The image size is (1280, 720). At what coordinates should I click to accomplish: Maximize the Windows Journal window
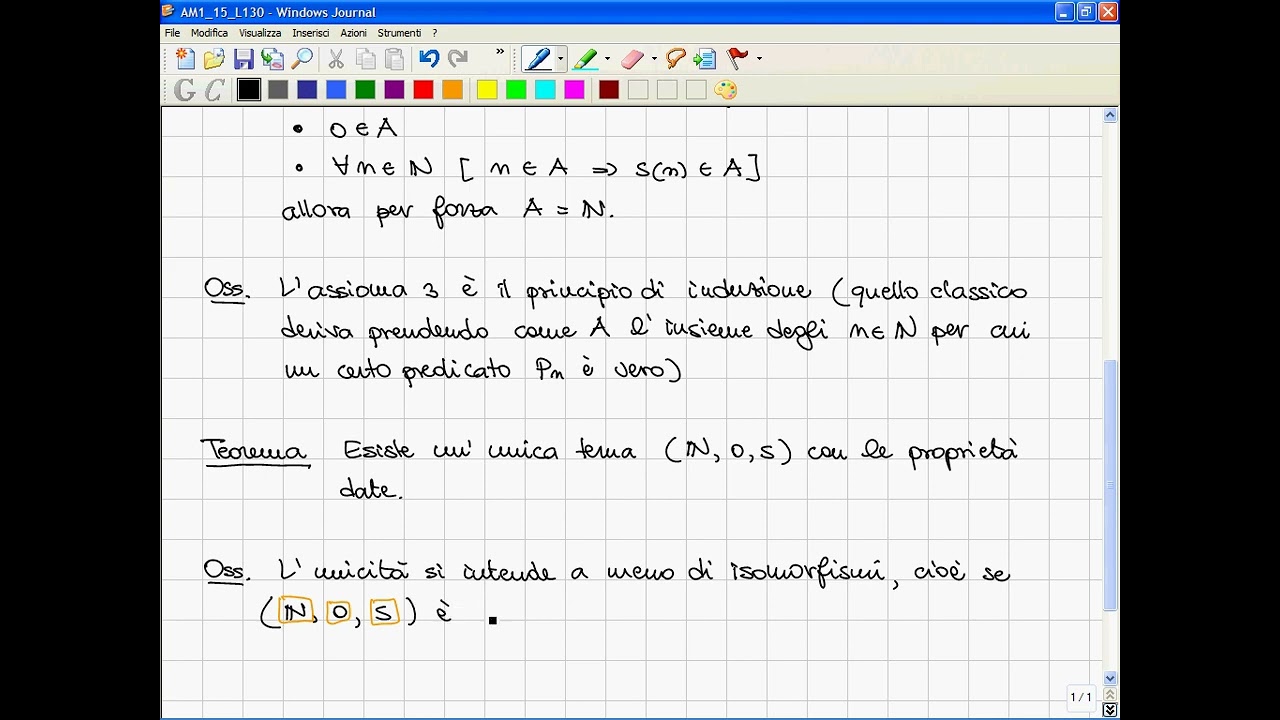1086,12
